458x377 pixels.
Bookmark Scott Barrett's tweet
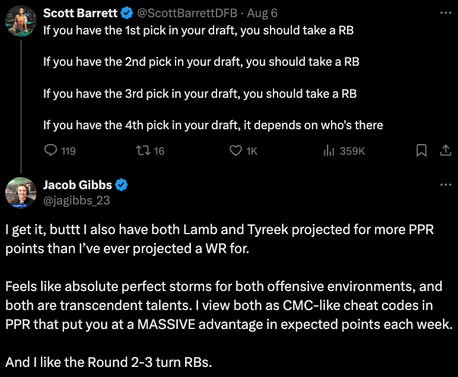pos(421,151)
